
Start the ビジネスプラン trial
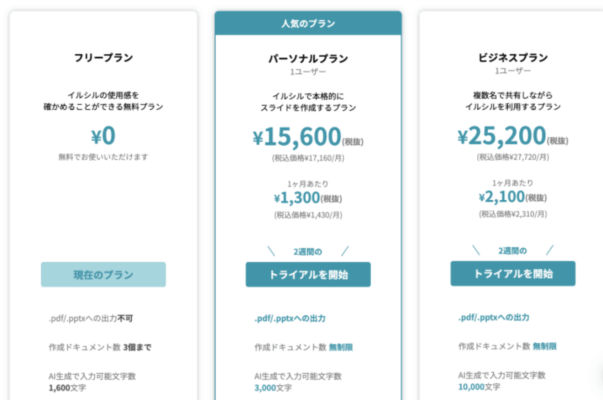512,273
